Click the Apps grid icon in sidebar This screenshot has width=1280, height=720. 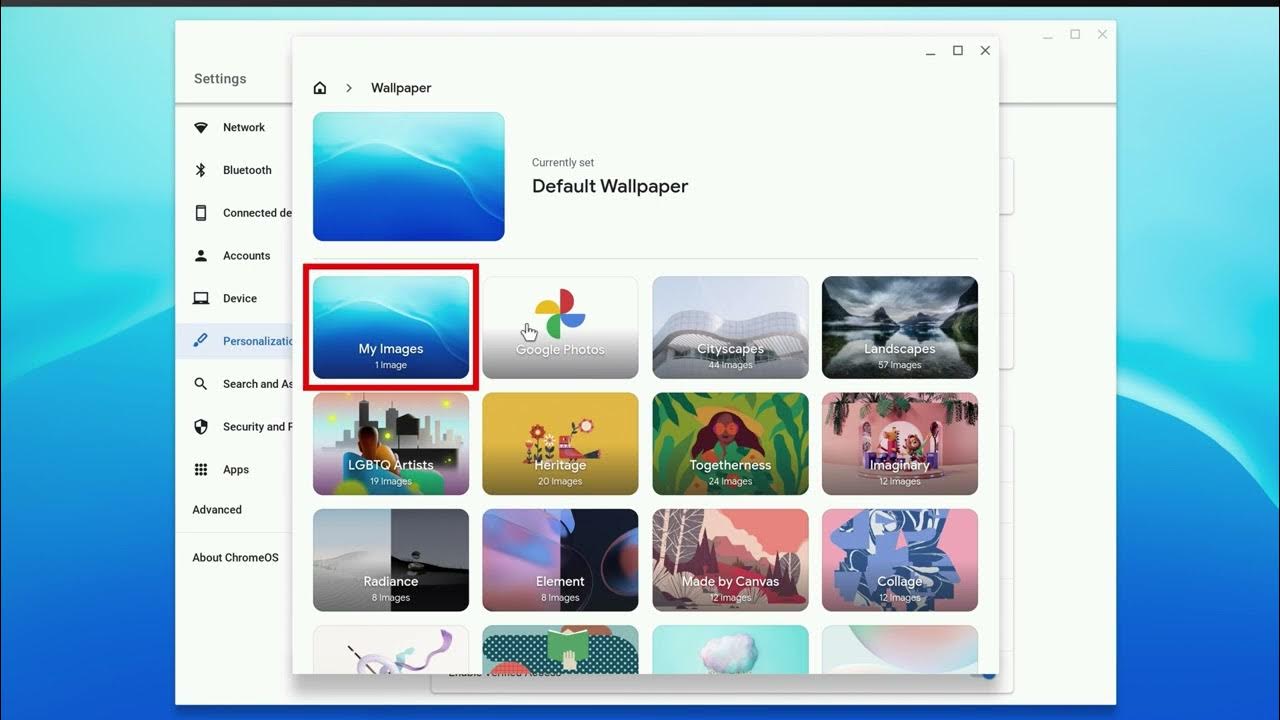(x=201, y=470)
